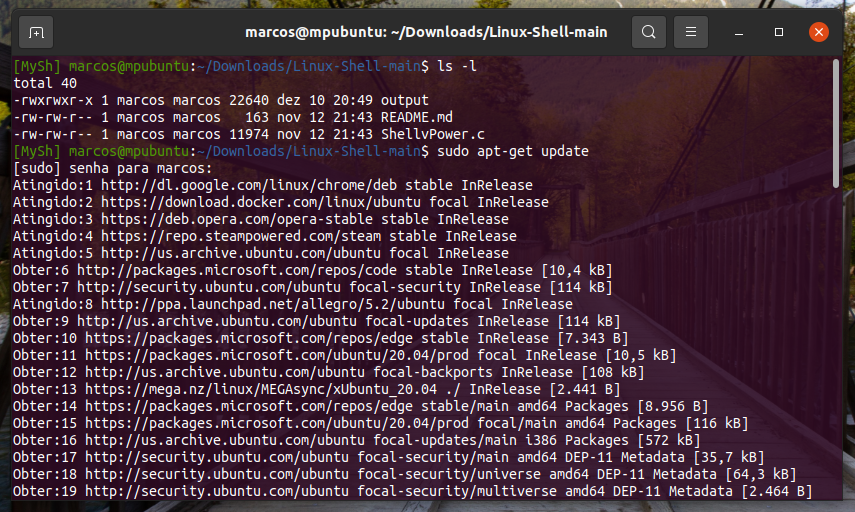Click the Obter:11 ubuntu/20.04/prod InRelease URL

pos(277,355)
